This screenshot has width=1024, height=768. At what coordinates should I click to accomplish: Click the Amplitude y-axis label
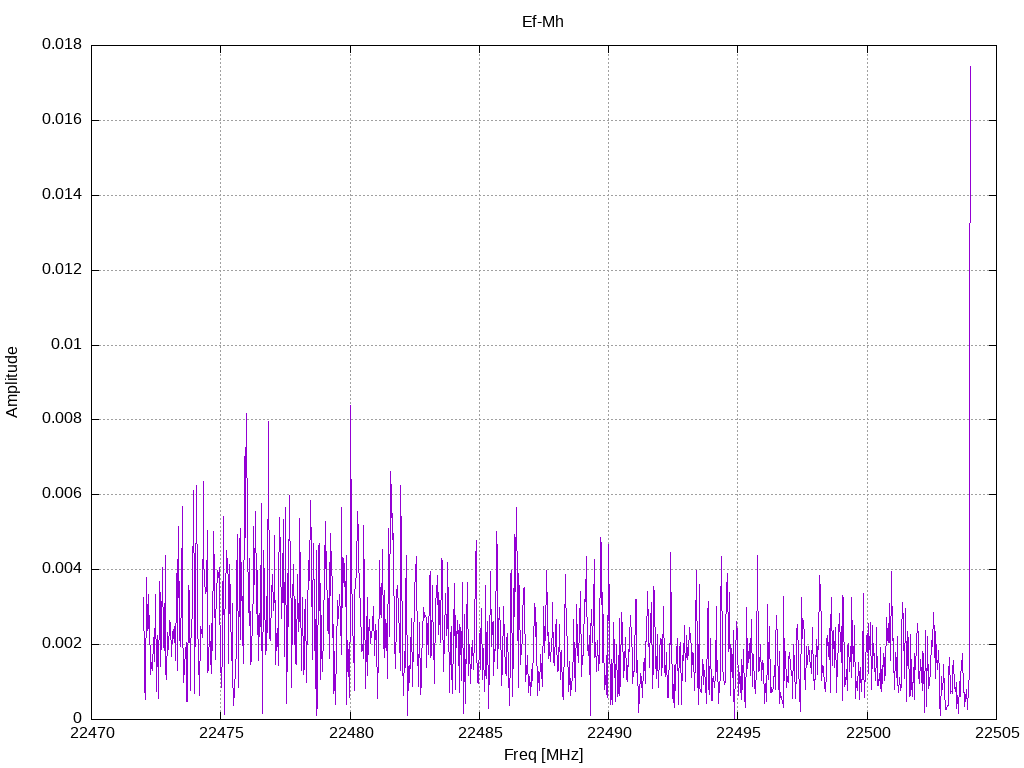click(x=12, y=381)
